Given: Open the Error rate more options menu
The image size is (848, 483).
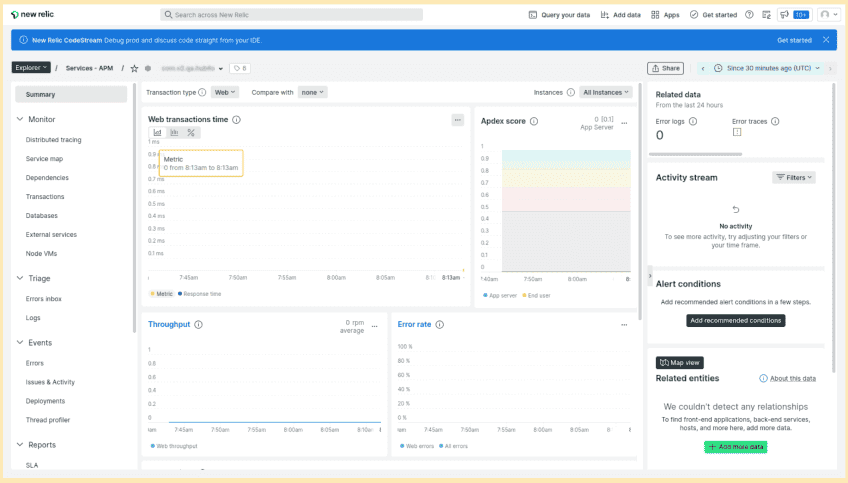Looking at the screenshot, I should point(624,325).
